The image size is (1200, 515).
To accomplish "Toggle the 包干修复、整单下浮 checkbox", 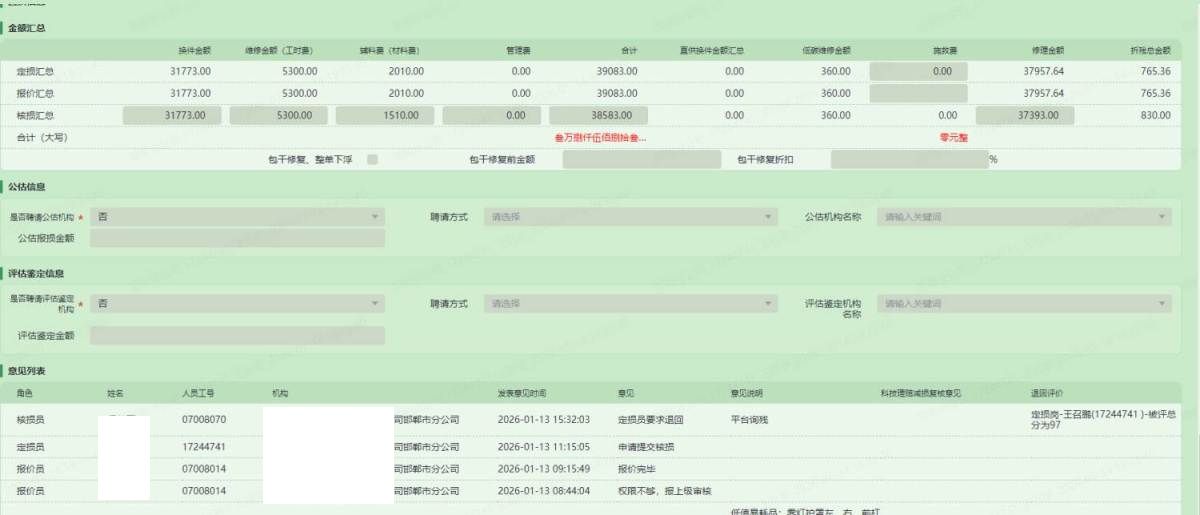I will pyautogui.click(x=372, y=159).
